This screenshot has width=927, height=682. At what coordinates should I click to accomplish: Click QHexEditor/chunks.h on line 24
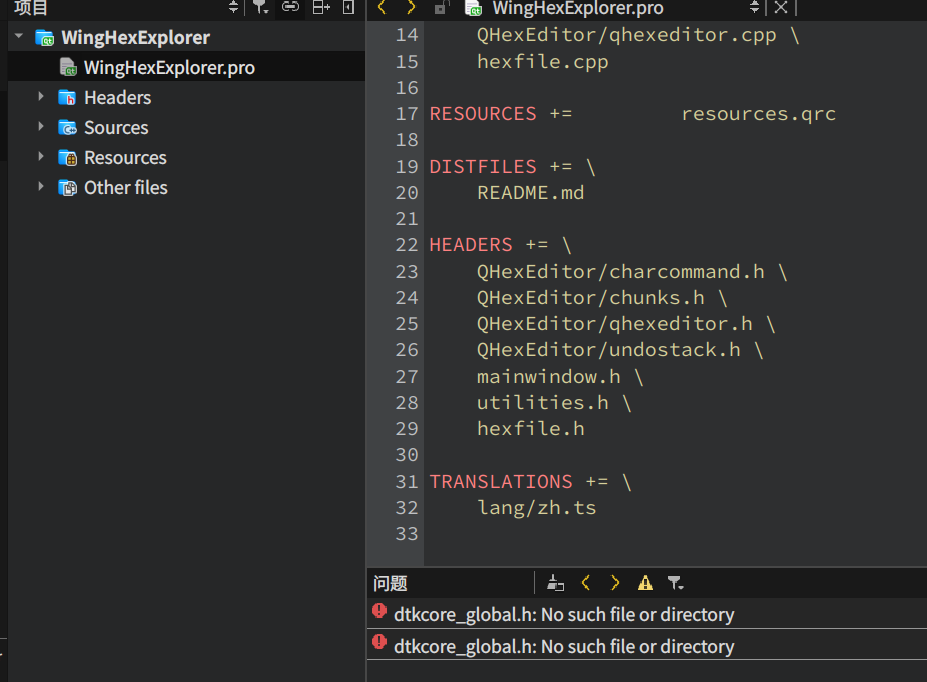[591, 297]
